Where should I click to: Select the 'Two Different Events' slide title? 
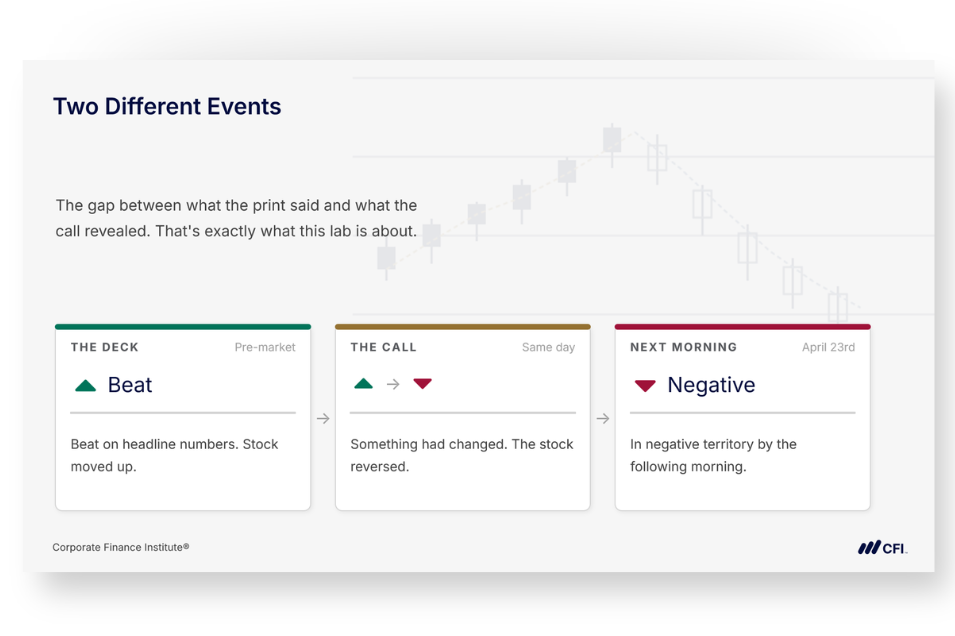(x=167, y=107)
